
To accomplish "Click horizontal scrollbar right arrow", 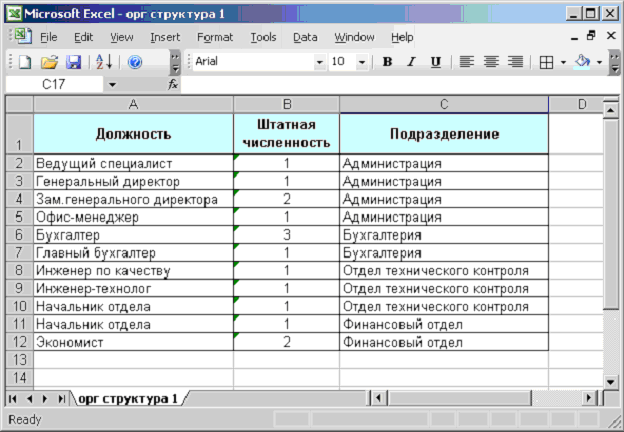I will point(589,398).
